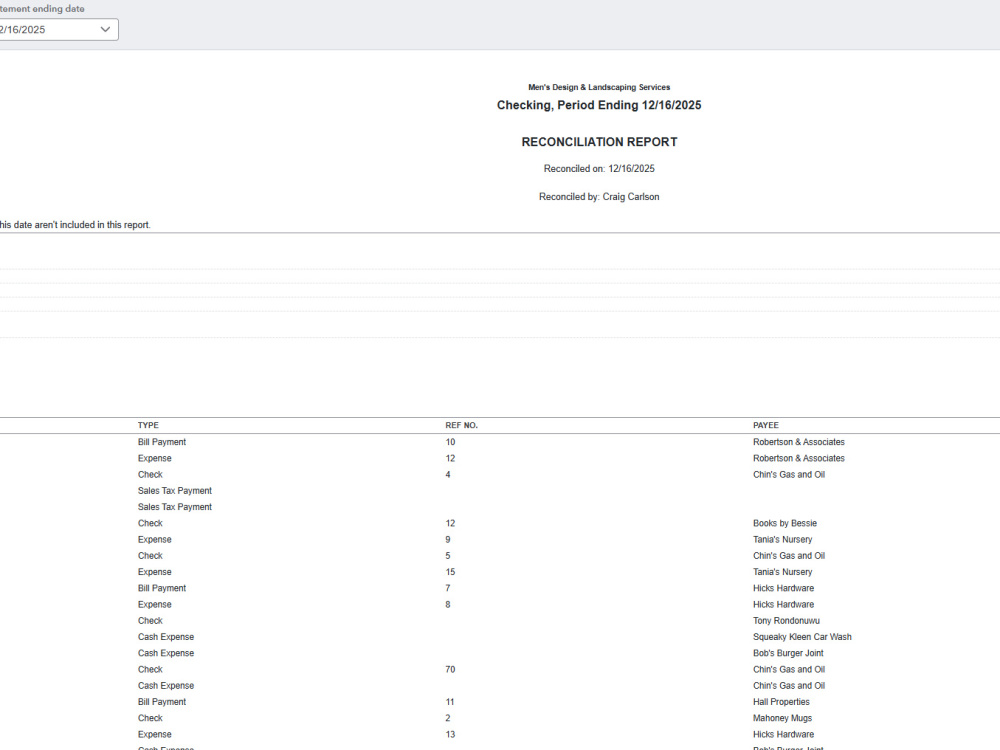Select Mahoney Mugs payee
This screenshot has height=750, width=1000.
click(782, 718)
